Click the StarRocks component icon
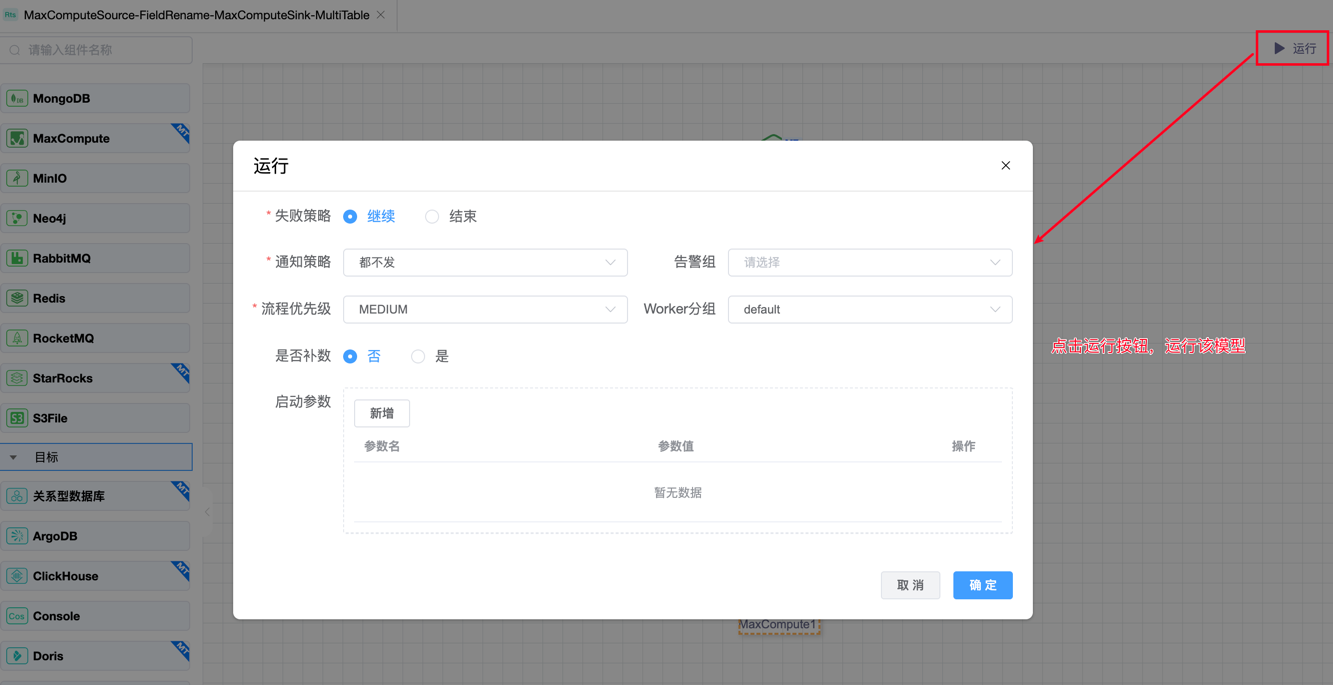 [x=17, y=378]
